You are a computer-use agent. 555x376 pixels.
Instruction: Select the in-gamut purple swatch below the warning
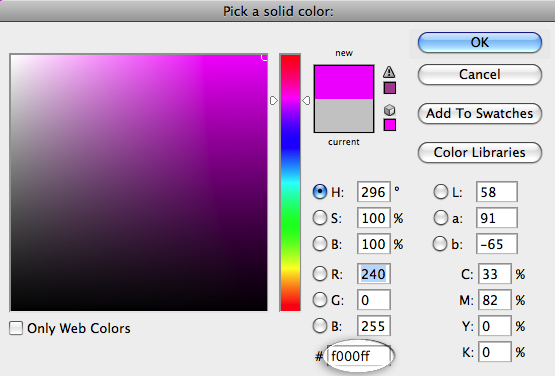[x=390, y=88]
